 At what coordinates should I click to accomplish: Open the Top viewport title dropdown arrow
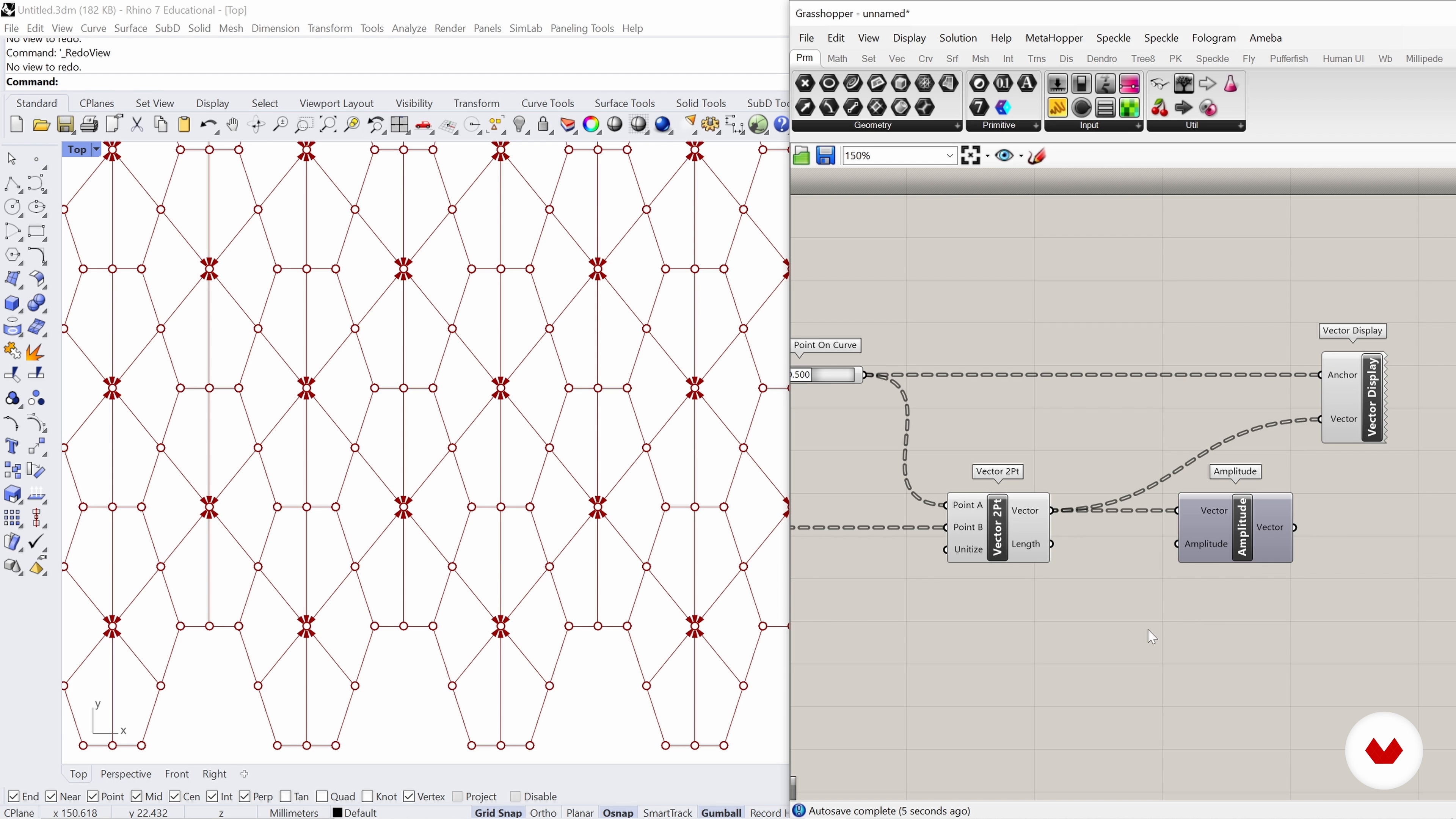pos(96,149)
